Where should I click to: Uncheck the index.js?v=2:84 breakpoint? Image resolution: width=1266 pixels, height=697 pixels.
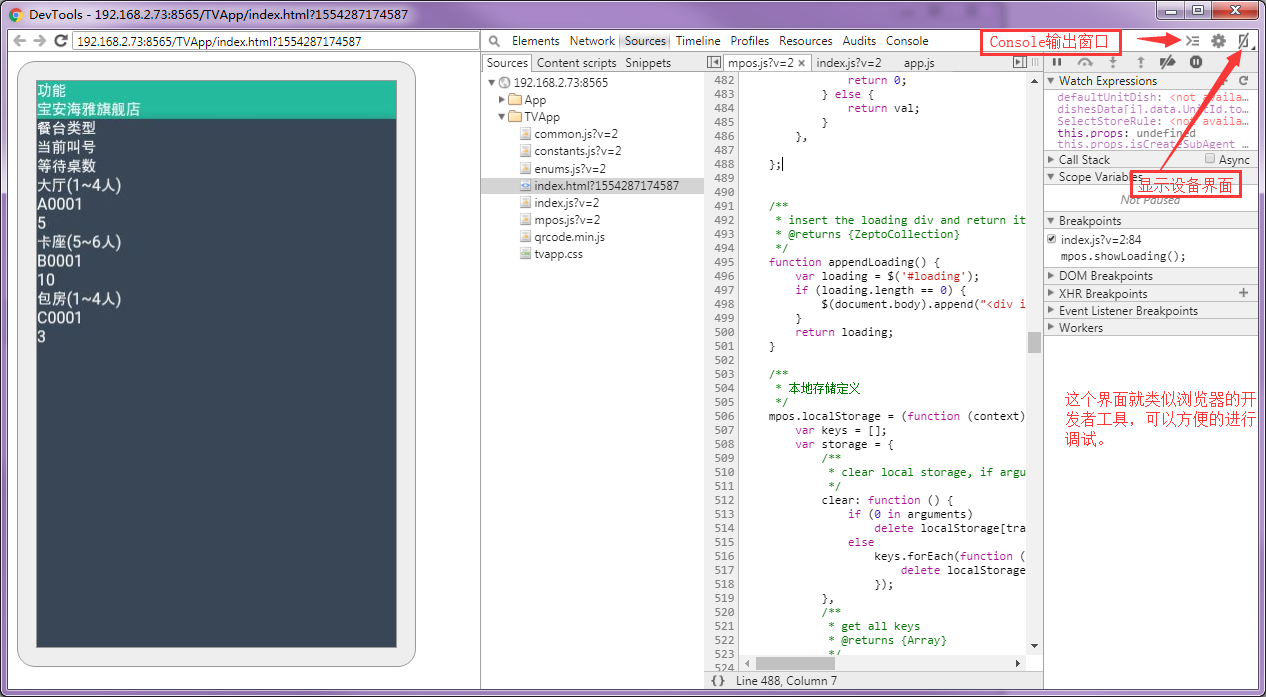(1051, 239)
